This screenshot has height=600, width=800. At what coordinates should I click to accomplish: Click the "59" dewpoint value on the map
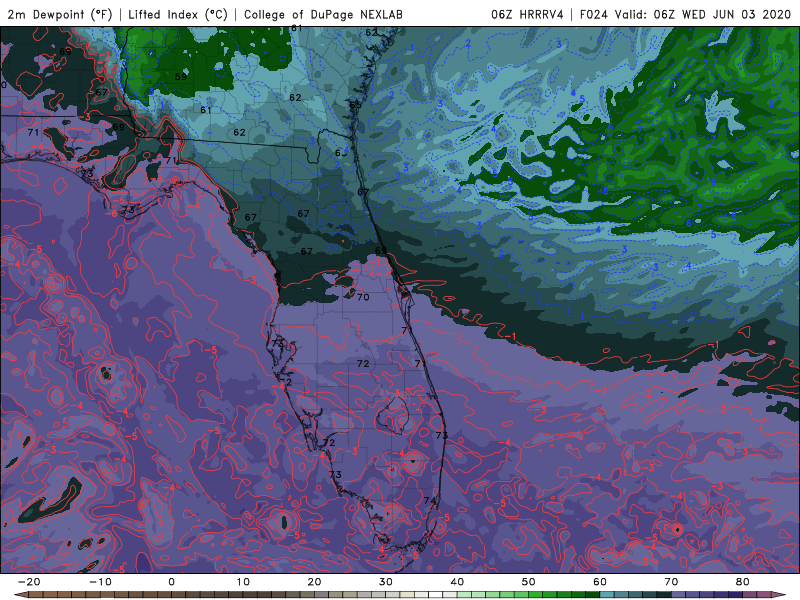181,77
